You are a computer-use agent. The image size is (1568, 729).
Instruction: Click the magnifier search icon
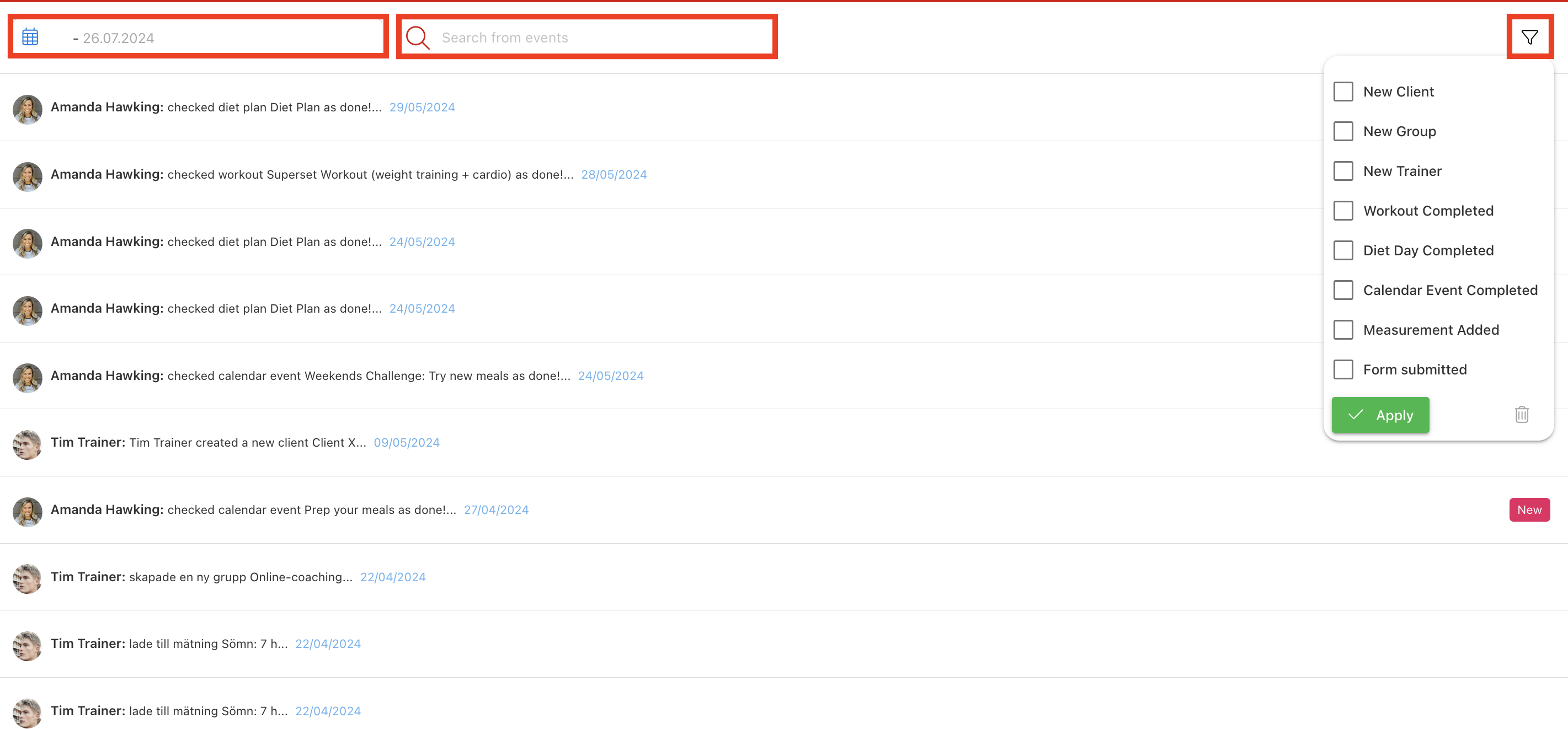coord(418,37)
